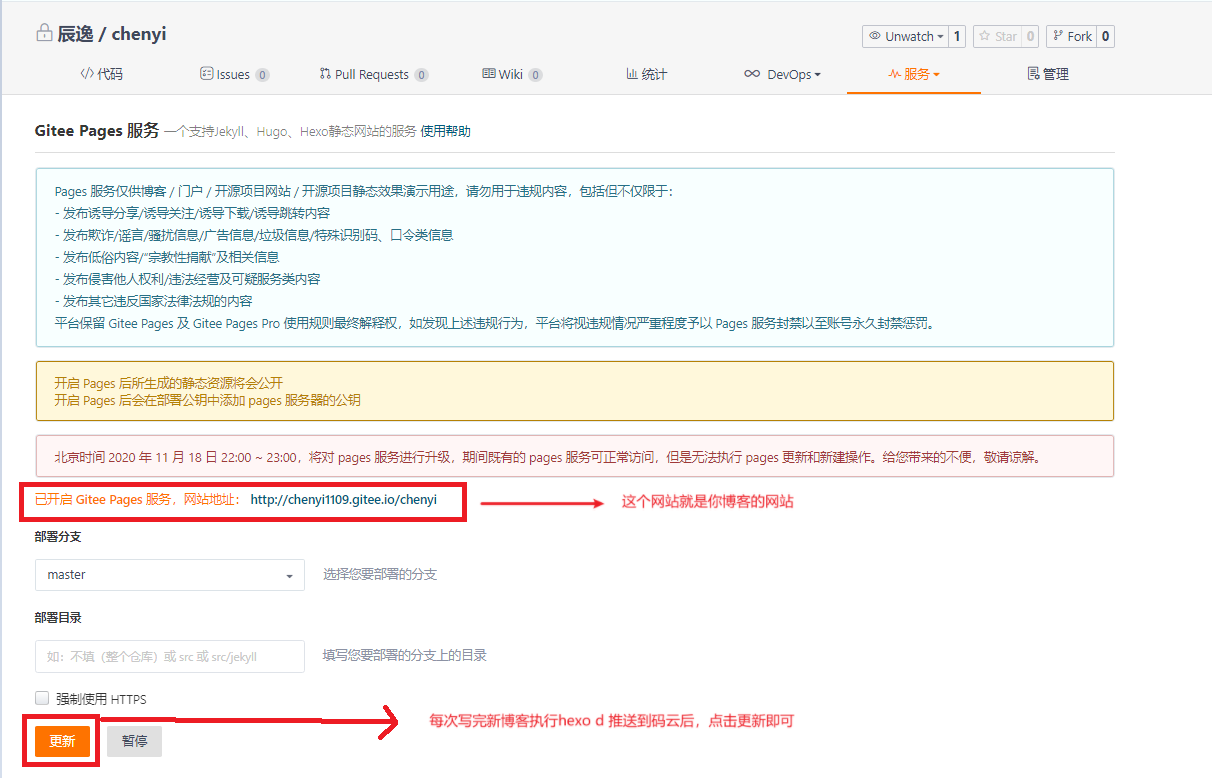This screenshot has width=1215, height=778.
Task: Toggle the 强制使用 HTTPS checkbox
Action: (x=42, y=698)
